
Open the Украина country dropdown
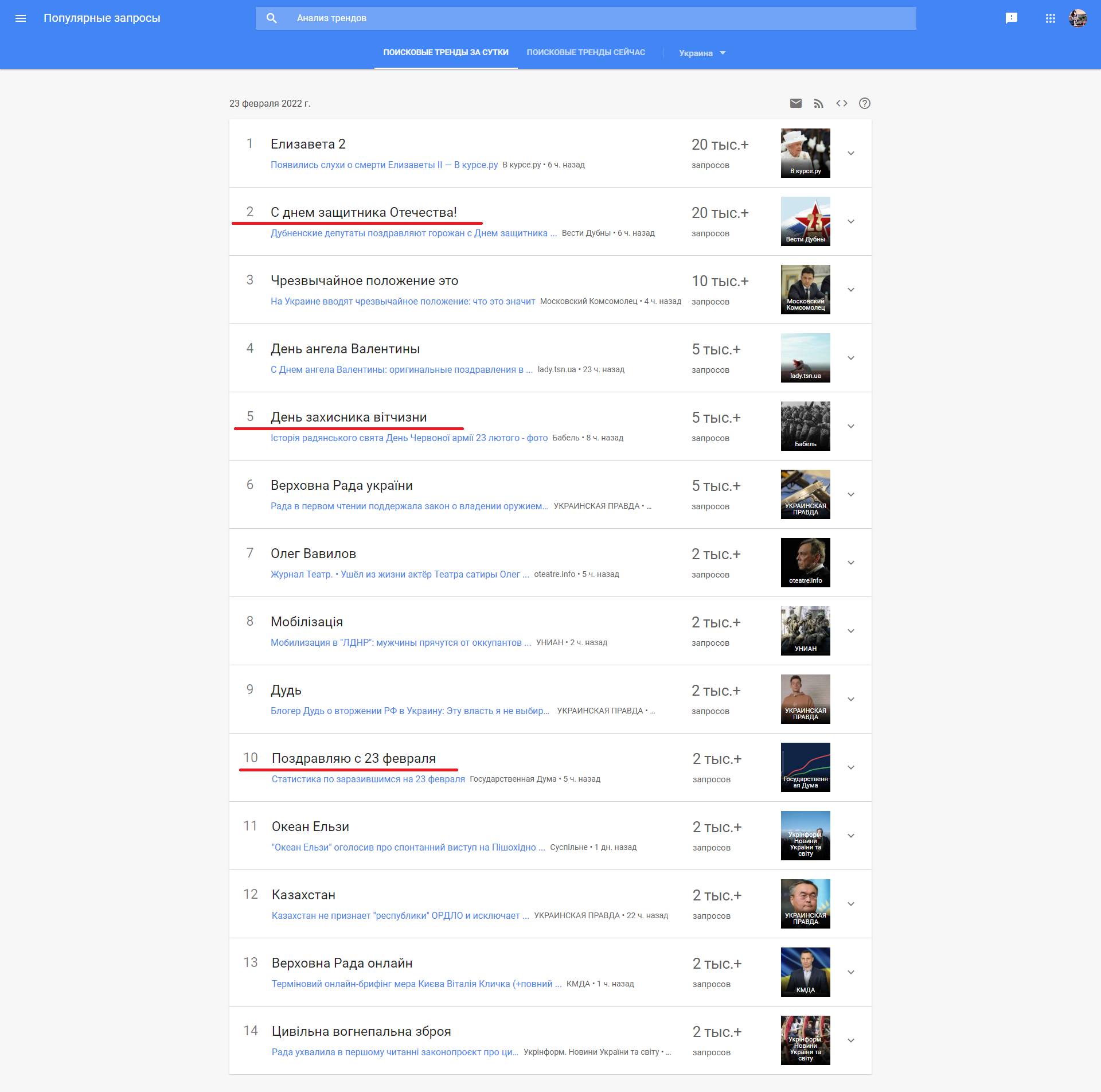click(702, 53)
